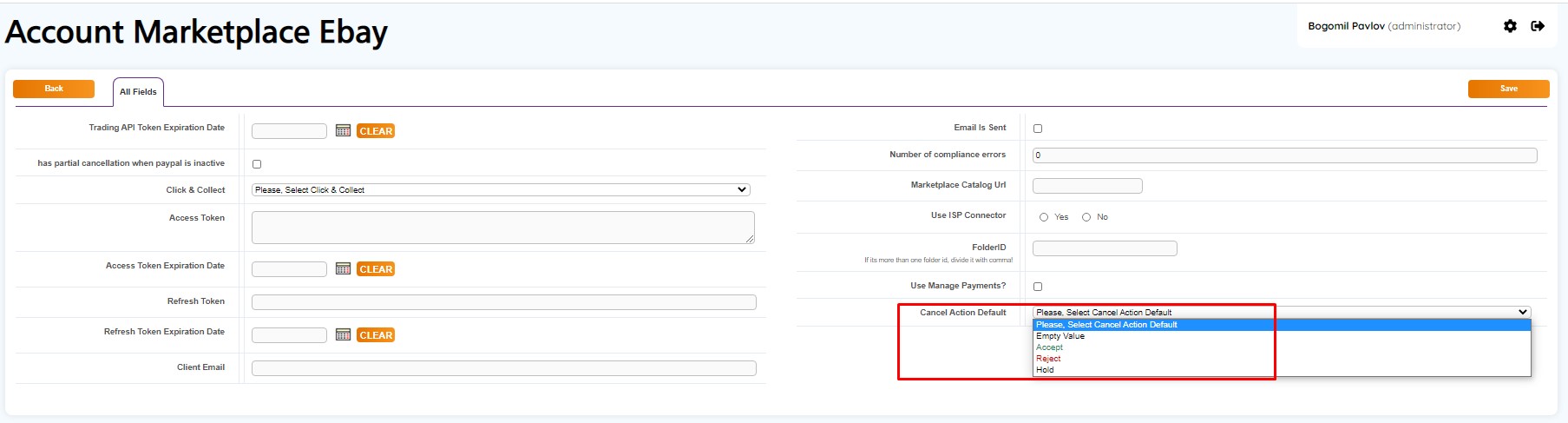The width and height of the screenshot is (1568, 423).
Task: Switch to the All Fields tab
Action: [138, 92]
